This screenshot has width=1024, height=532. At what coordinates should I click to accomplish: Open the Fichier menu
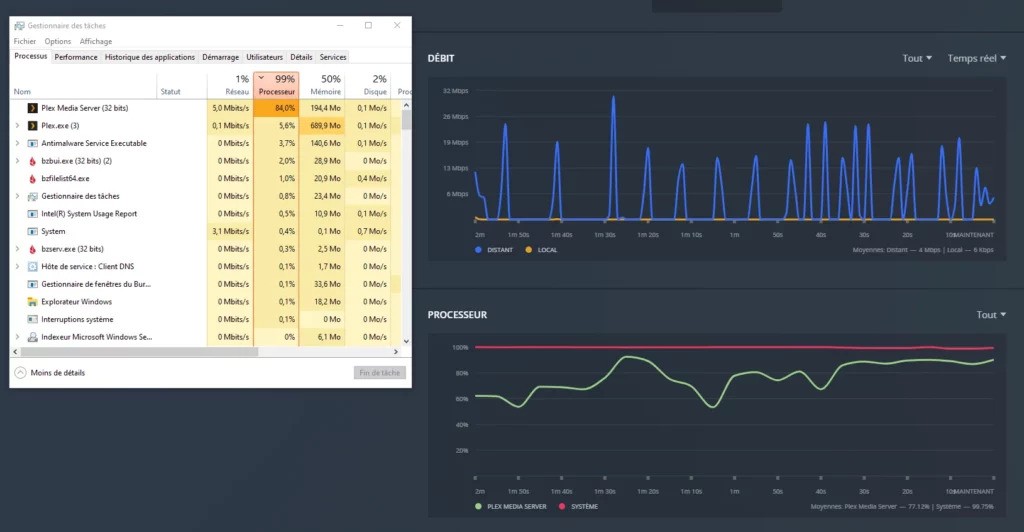pyautogui.click(x=25, y=41)
